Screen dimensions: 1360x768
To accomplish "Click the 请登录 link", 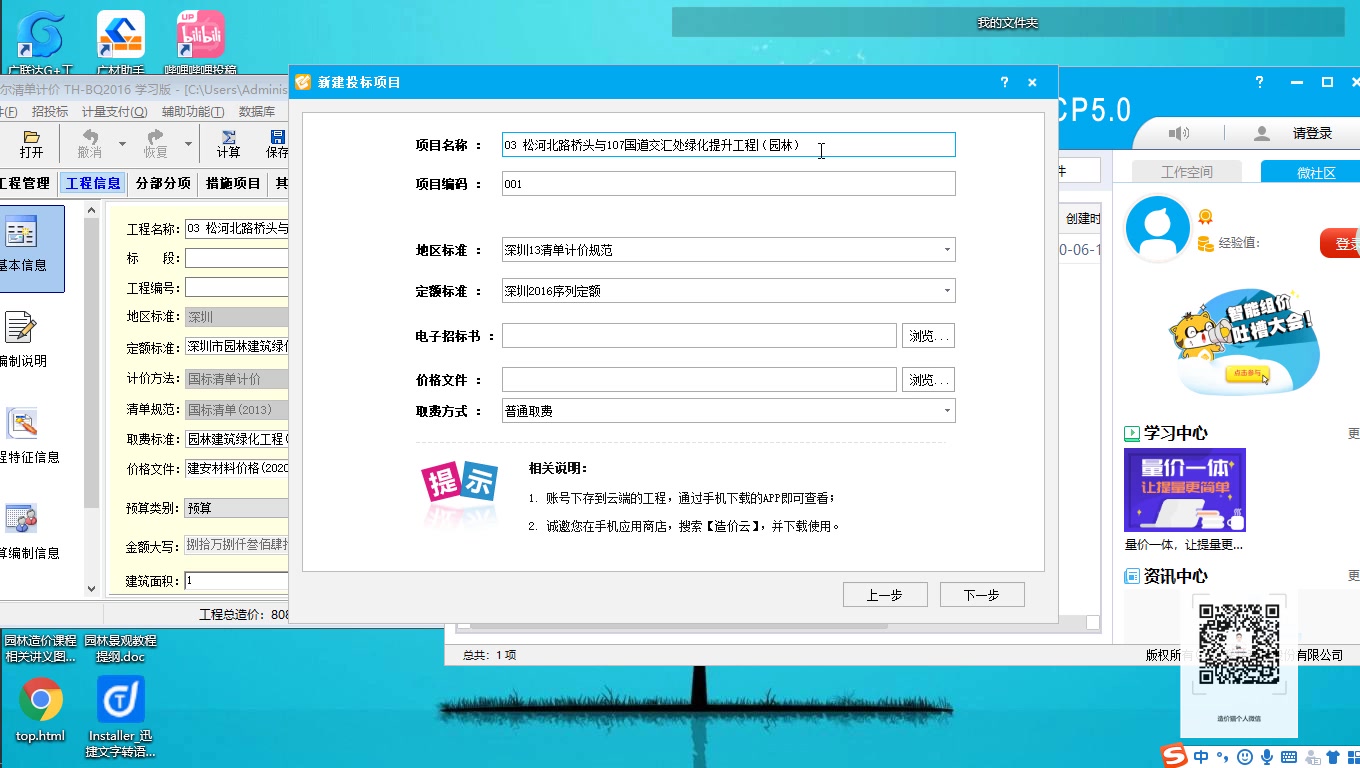I will (1312, 133).
